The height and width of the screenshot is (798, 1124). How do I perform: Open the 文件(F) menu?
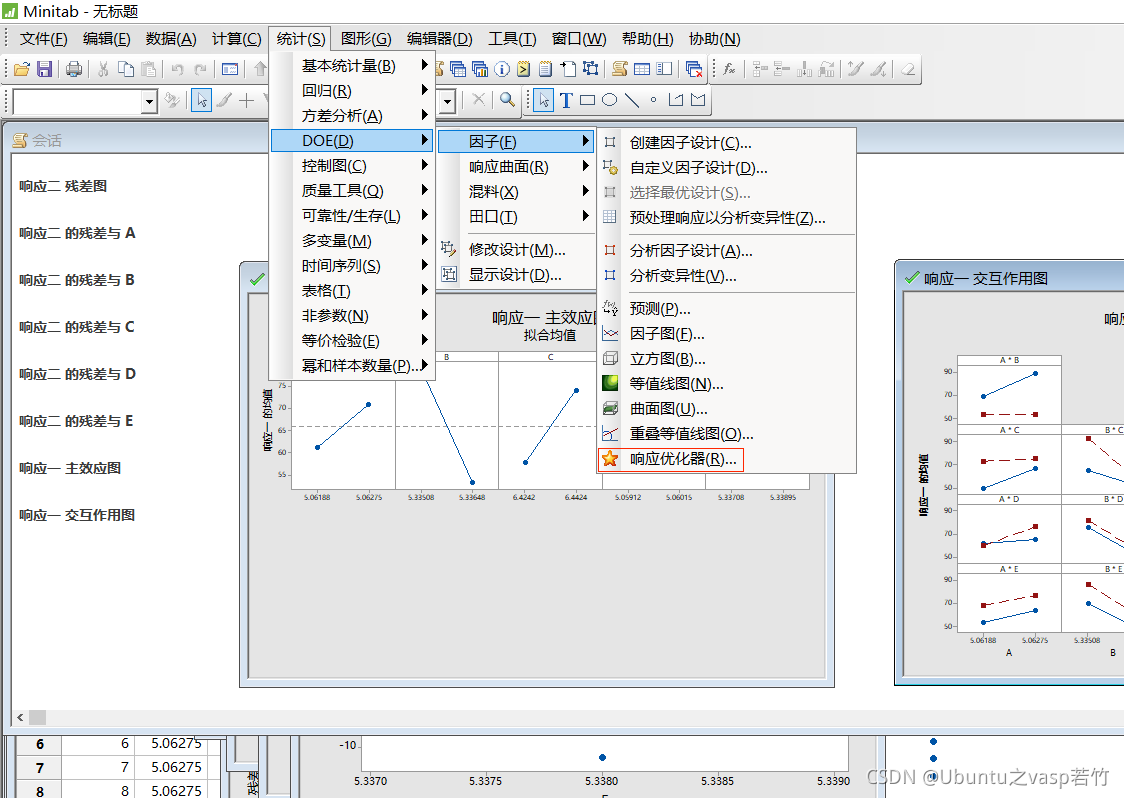coord(43,39)
